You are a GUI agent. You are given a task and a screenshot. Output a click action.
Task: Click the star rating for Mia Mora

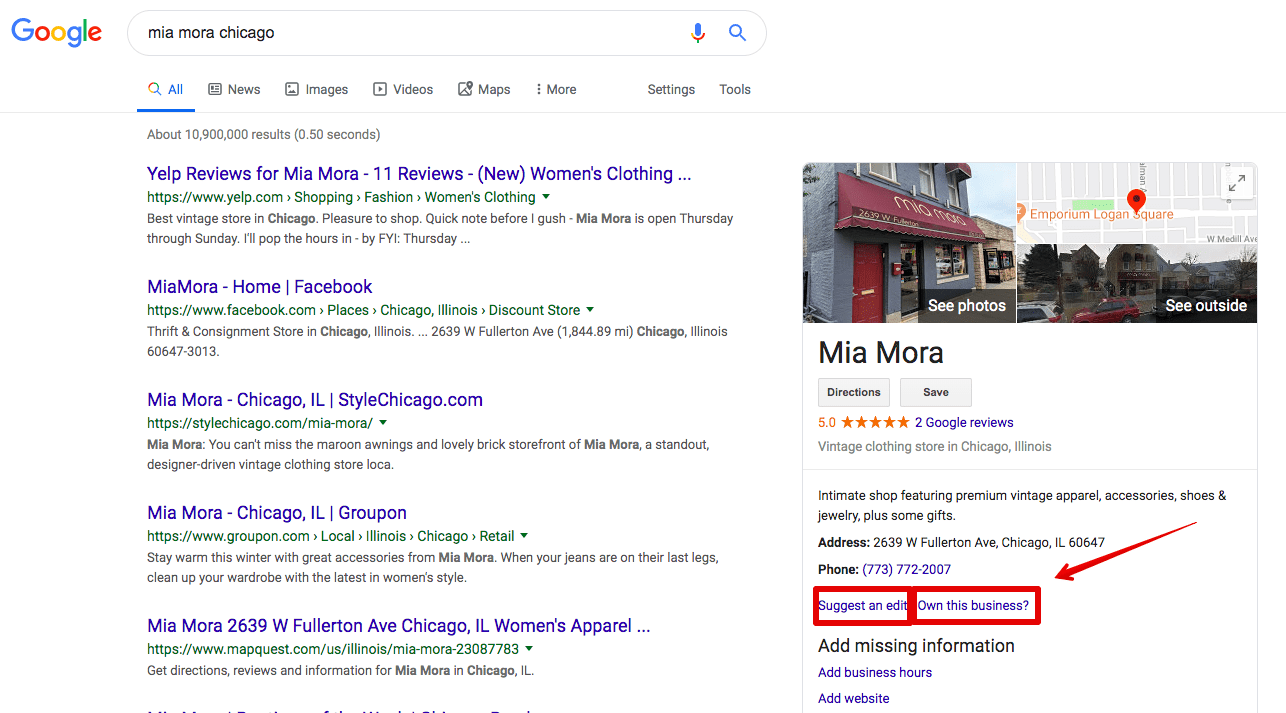click(x=875, y=423)
